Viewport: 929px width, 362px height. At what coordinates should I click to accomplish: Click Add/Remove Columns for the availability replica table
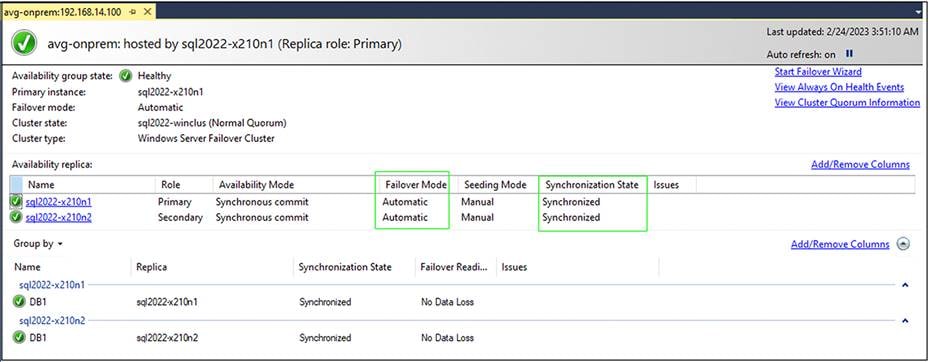(x=860, y=165)
